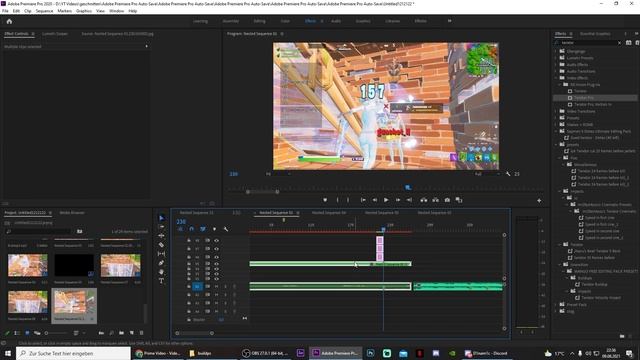
Task: Switch project panel to list view
Action: point(17,333)
